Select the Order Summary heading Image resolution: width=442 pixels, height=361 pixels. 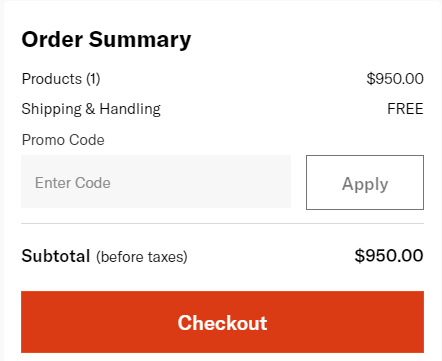point(106,40)
